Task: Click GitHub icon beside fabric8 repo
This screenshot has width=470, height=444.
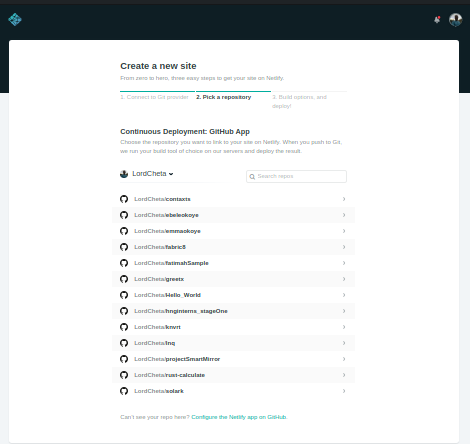Action: (x=124, y=247)
